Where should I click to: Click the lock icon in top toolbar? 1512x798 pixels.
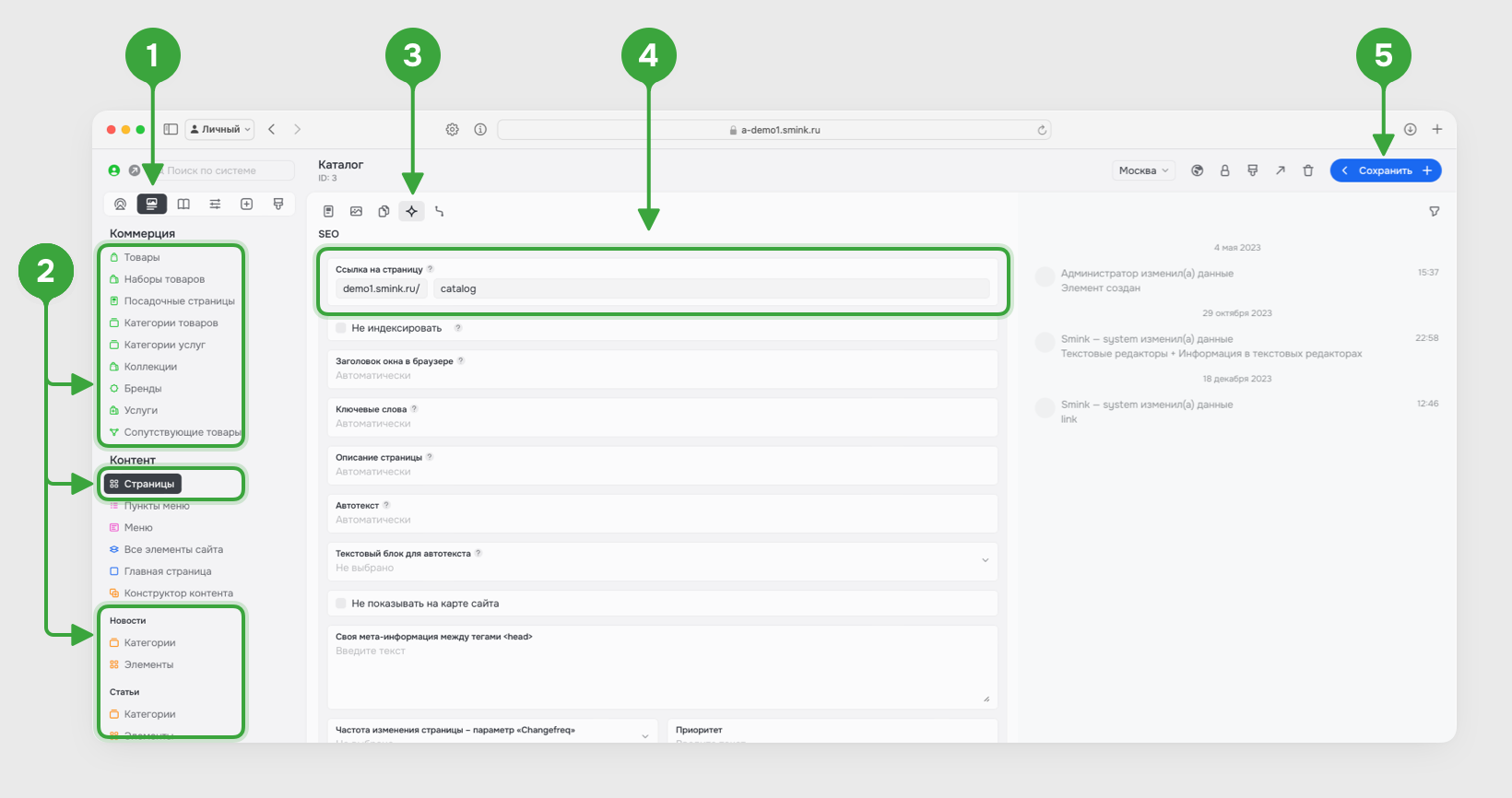tap(1224, 170)
